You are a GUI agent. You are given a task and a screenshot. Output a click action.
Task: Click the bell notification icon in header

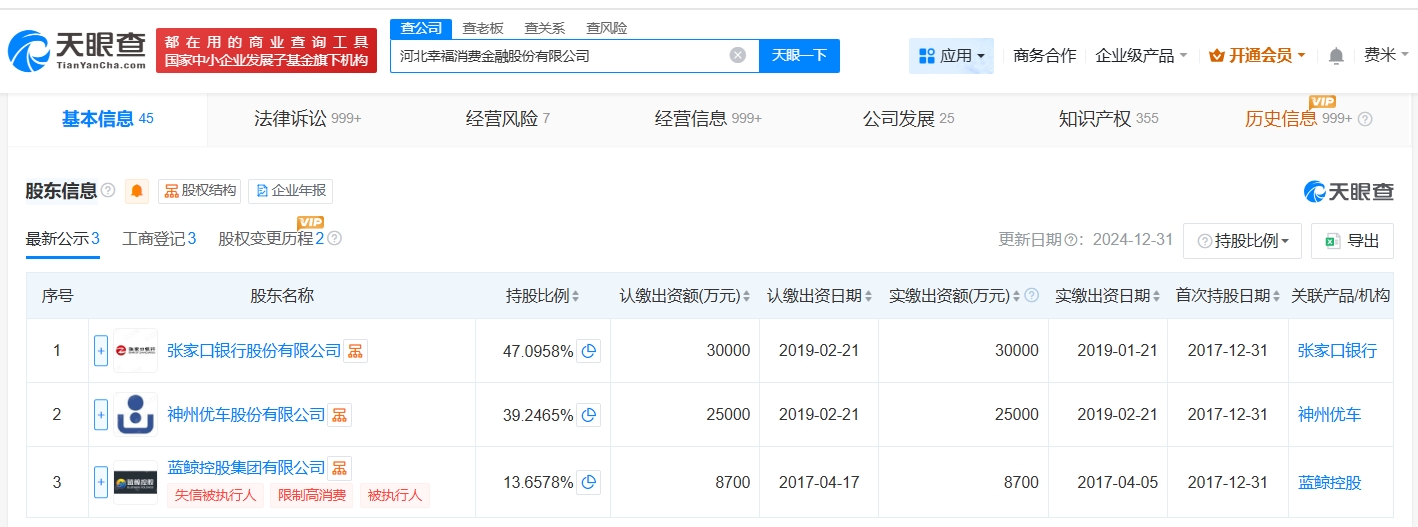point(1336,56)
